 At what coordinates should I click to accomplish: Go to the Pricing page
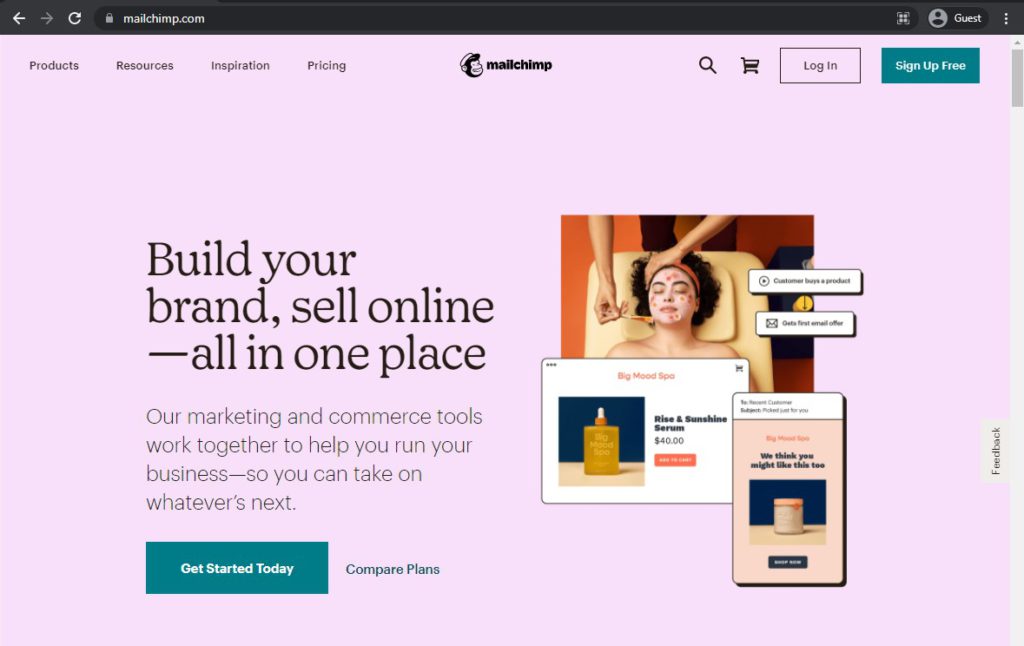[x=327, y=65]
